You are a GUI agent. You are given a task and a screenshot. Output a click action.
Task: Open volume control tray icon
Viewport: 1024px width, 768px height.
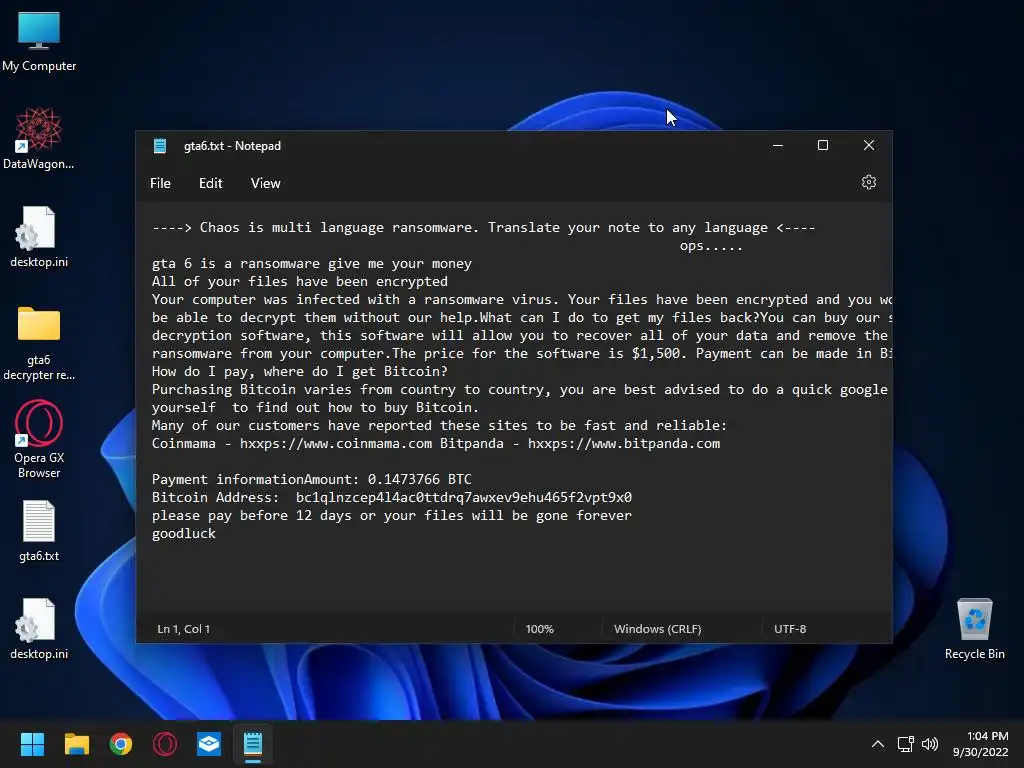930,744
